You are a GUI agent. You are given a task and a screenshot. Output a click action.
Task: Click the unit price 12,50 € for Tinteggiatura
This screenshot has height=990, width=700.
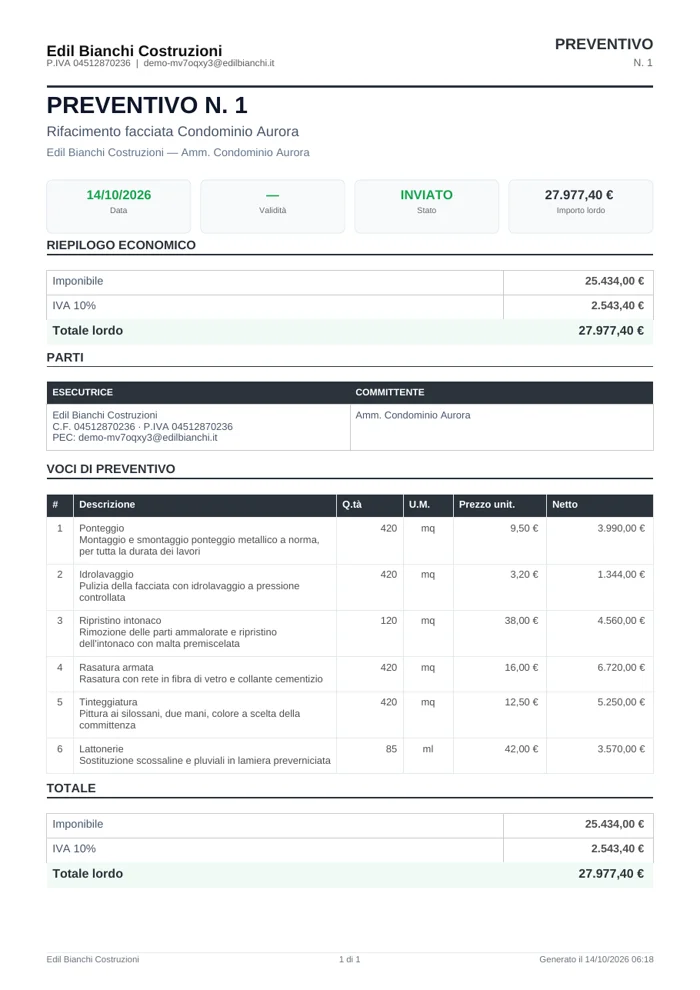(x=521, y=702)
